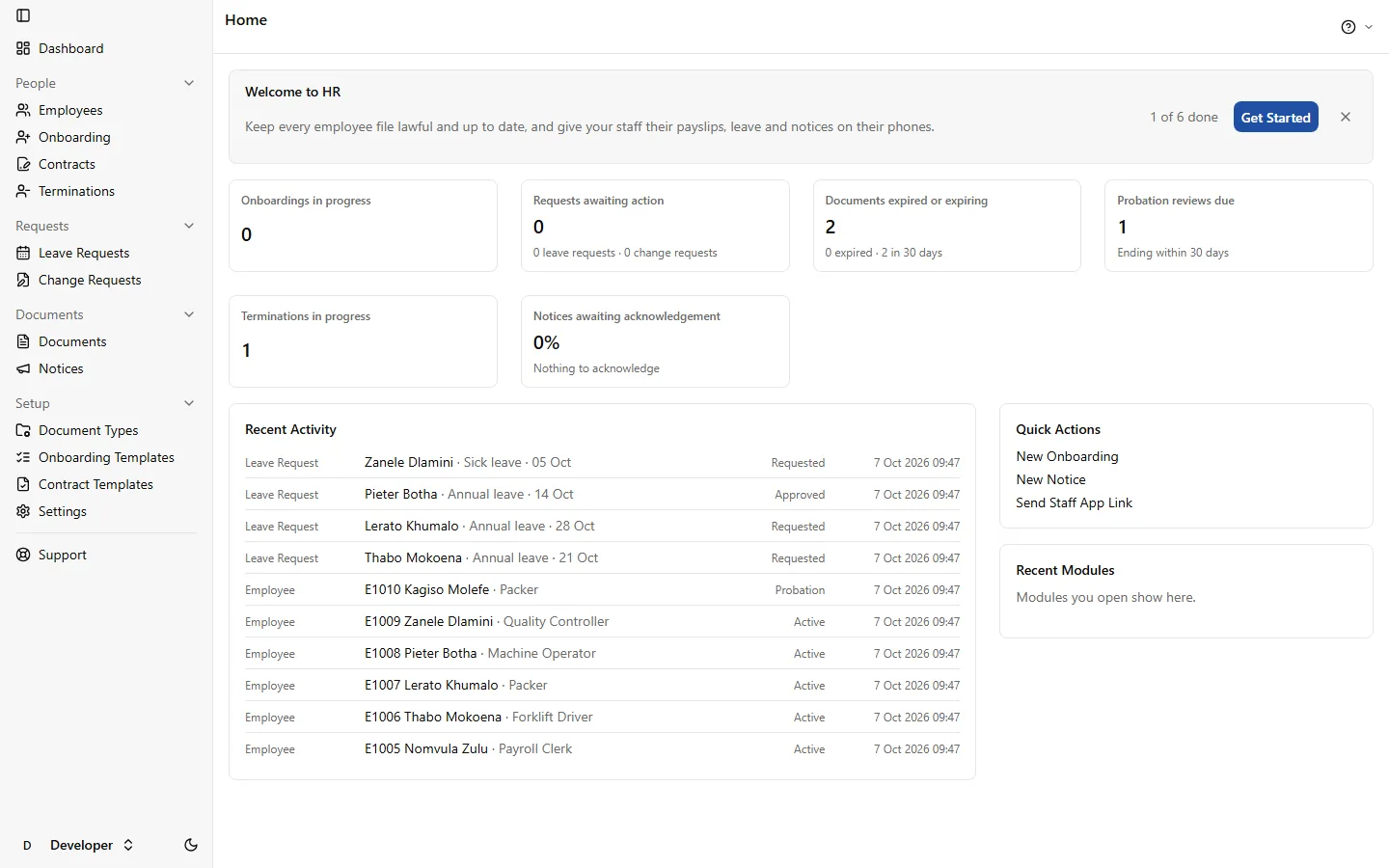This screenshot has width=1389, height=868.
Task: Open Pieter Botha annual leave activity
Action: [x=602, y=494]
